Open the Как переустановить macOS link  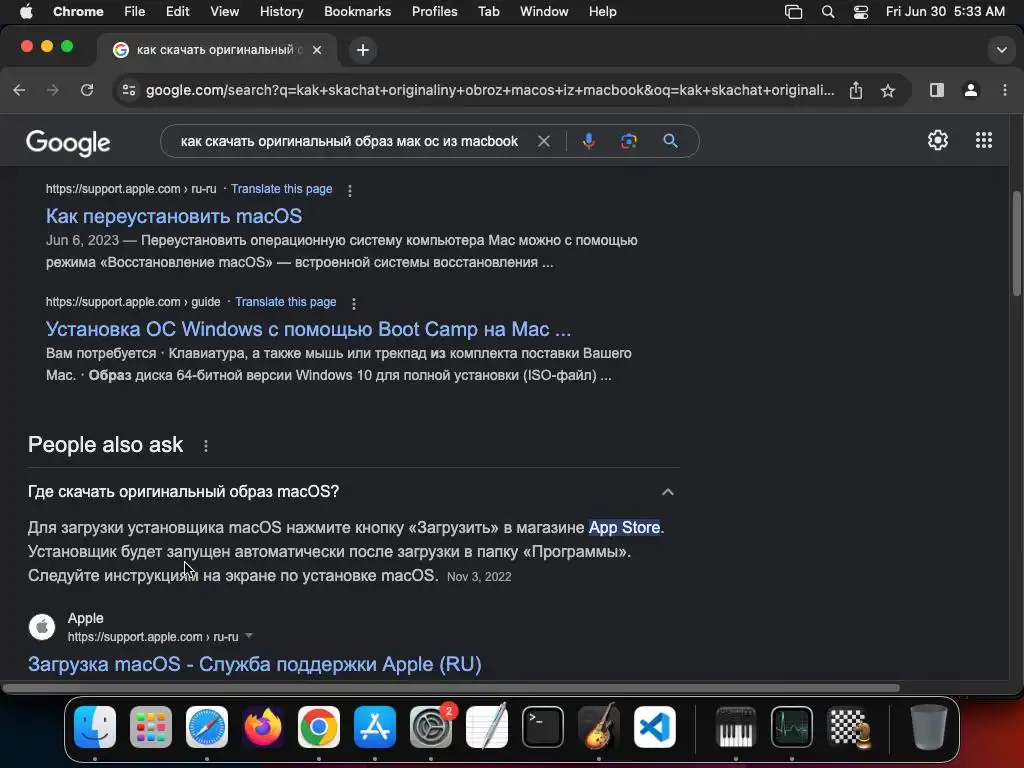point(174,216)
